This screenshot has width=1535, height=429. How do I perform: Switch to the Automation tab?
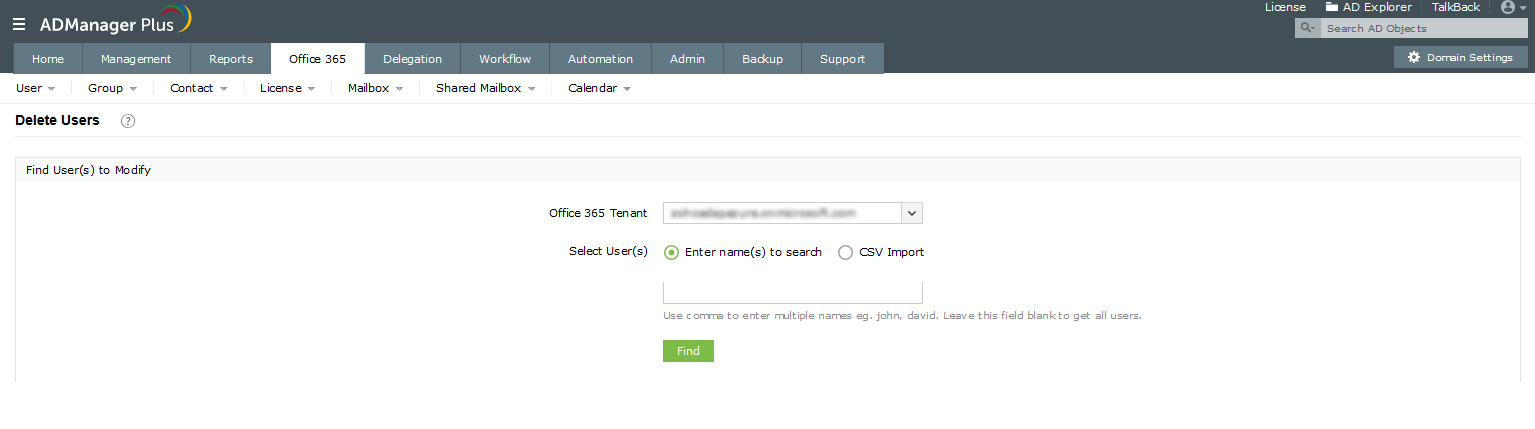click(x=601, y=59)
